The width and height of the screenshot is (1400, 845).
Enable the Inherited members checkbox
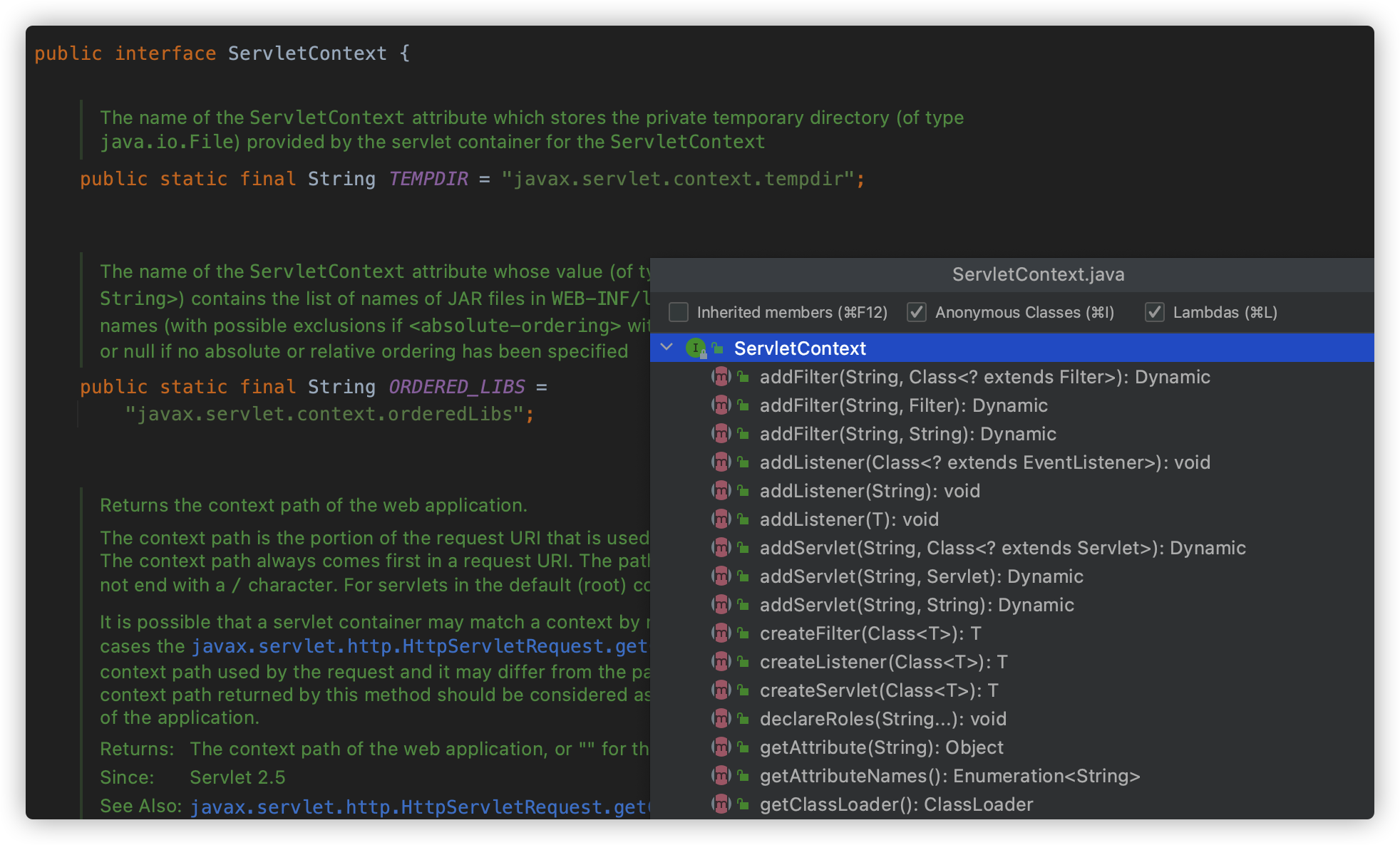click(x=679, y=312)
